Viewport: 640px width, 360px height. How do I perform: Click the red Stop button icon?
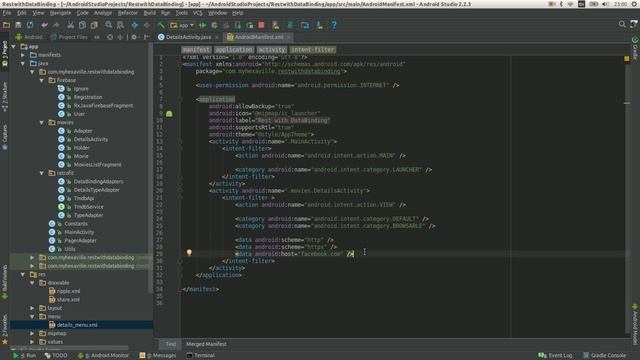pos(262,25)
